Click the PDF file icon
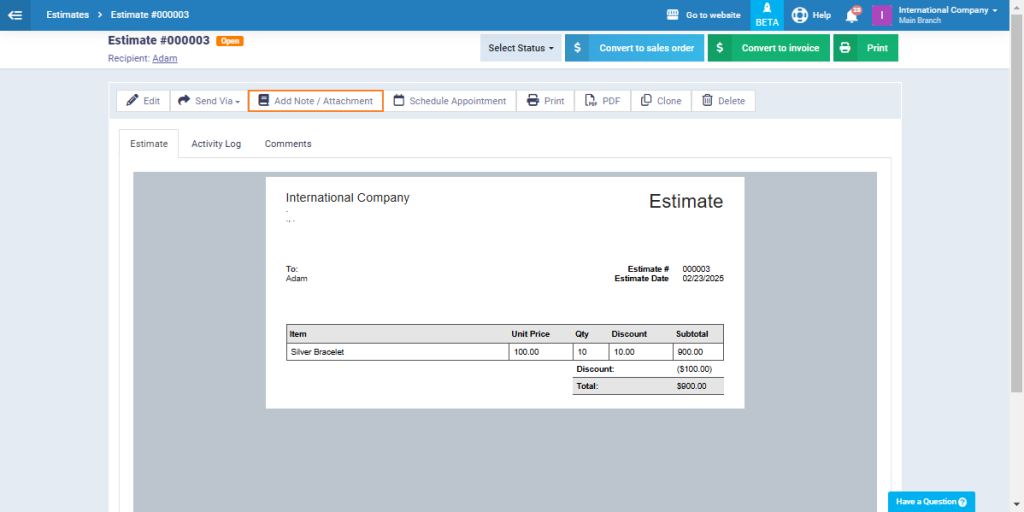The width and height of the screenshot is (1024, 512). coord(590,101)
